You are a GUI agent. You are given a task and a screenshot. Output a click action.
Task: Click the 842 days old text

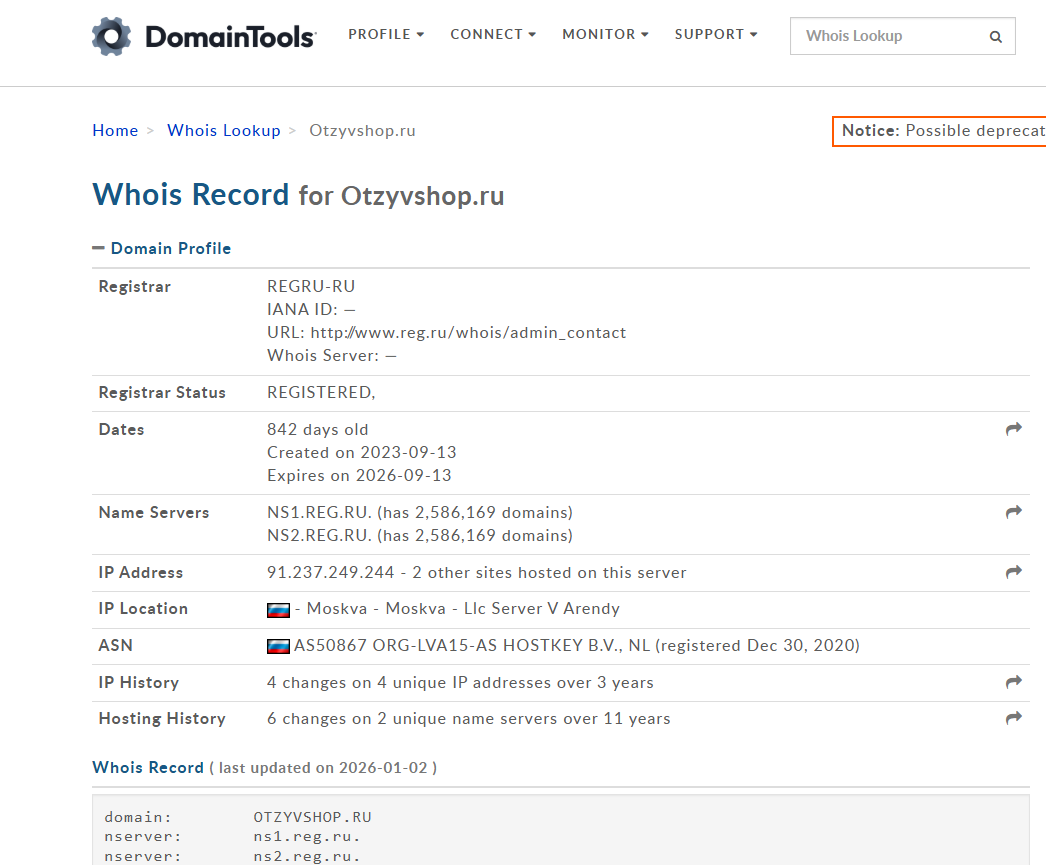[x=318, y=429]
